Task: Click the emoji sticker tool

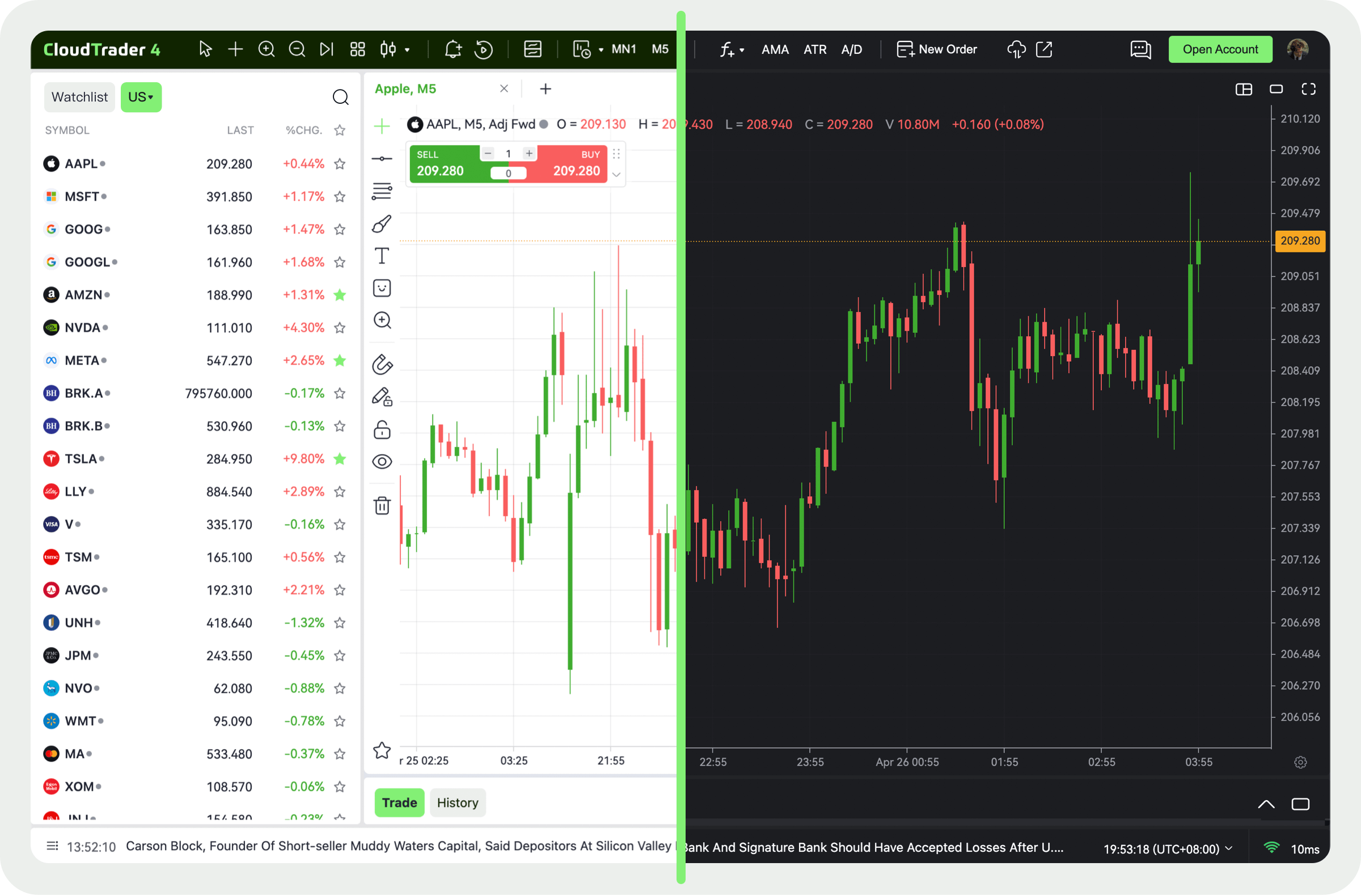Action: tap(382, 288)
